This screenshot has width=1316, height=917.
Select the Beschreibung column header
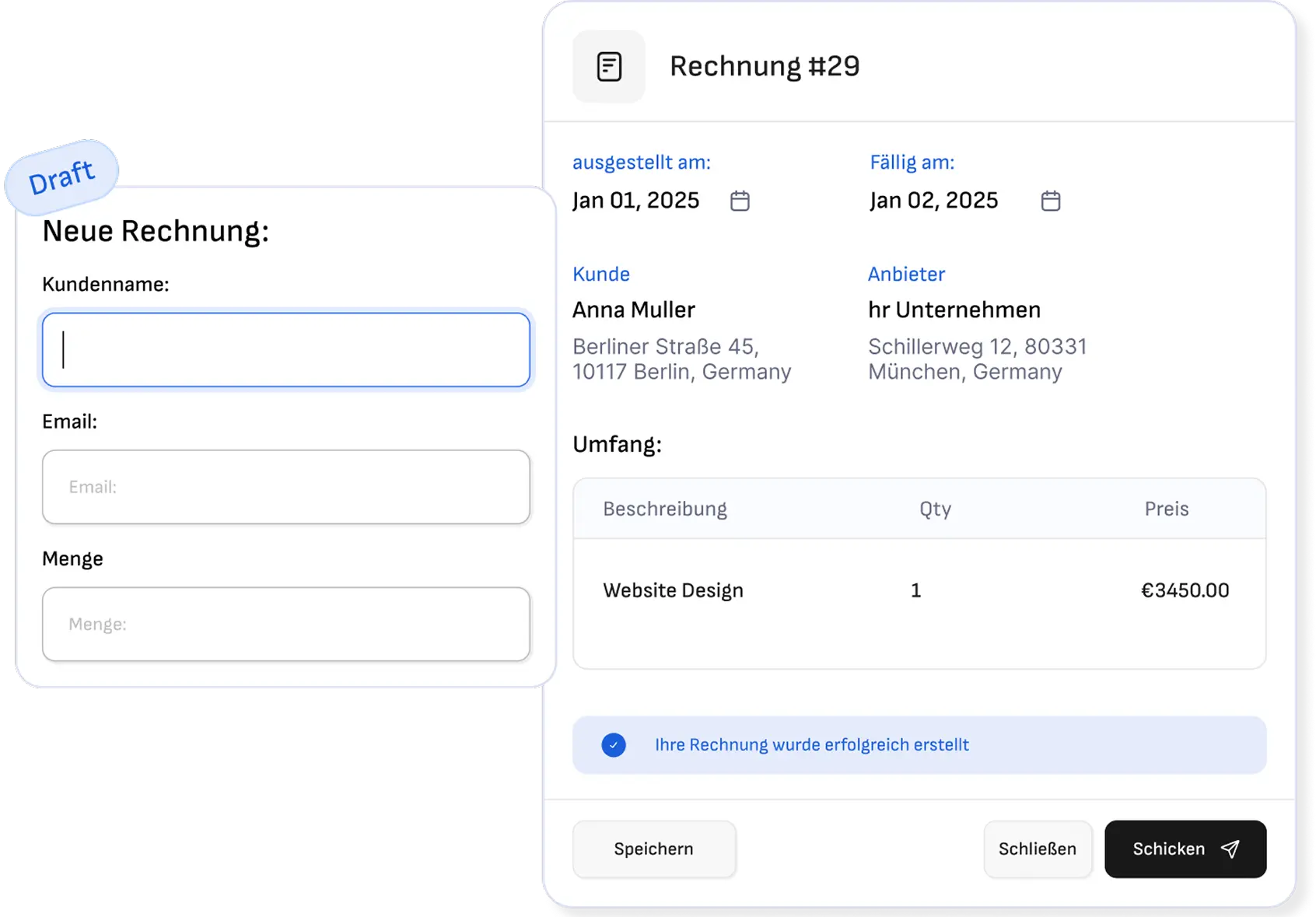tap(664, 508)
